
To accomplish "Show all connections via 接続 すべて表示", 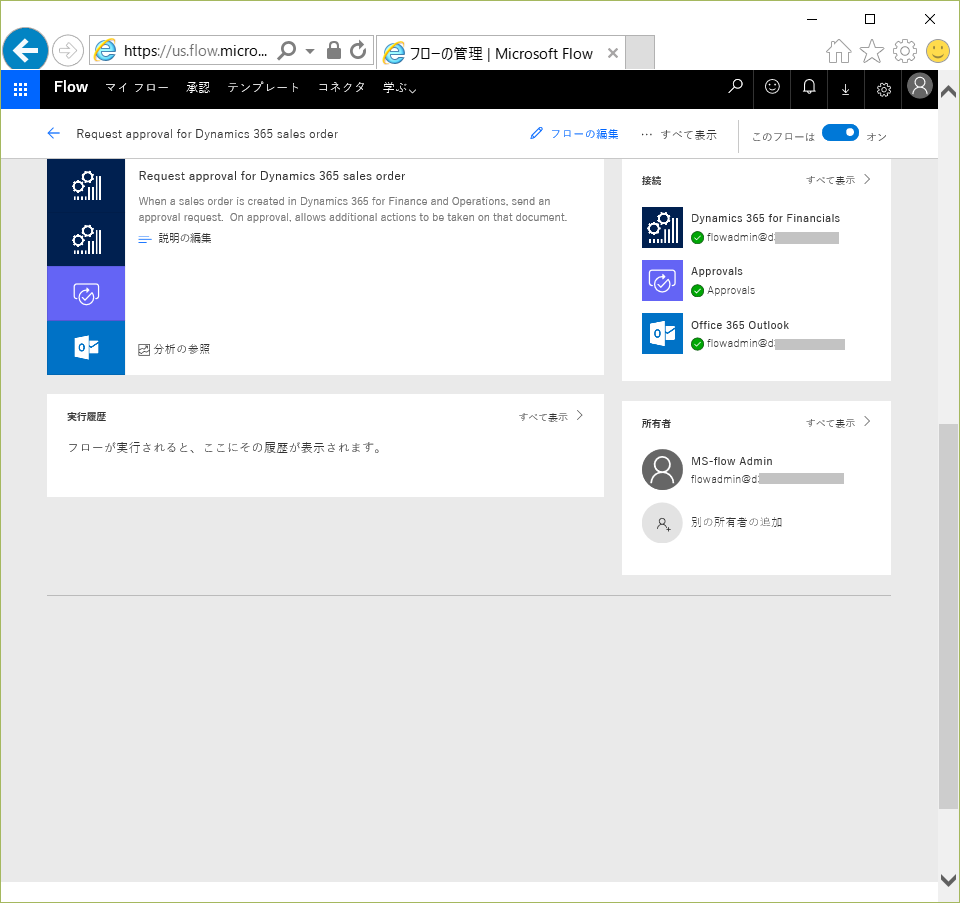I will tap(838, 180).
